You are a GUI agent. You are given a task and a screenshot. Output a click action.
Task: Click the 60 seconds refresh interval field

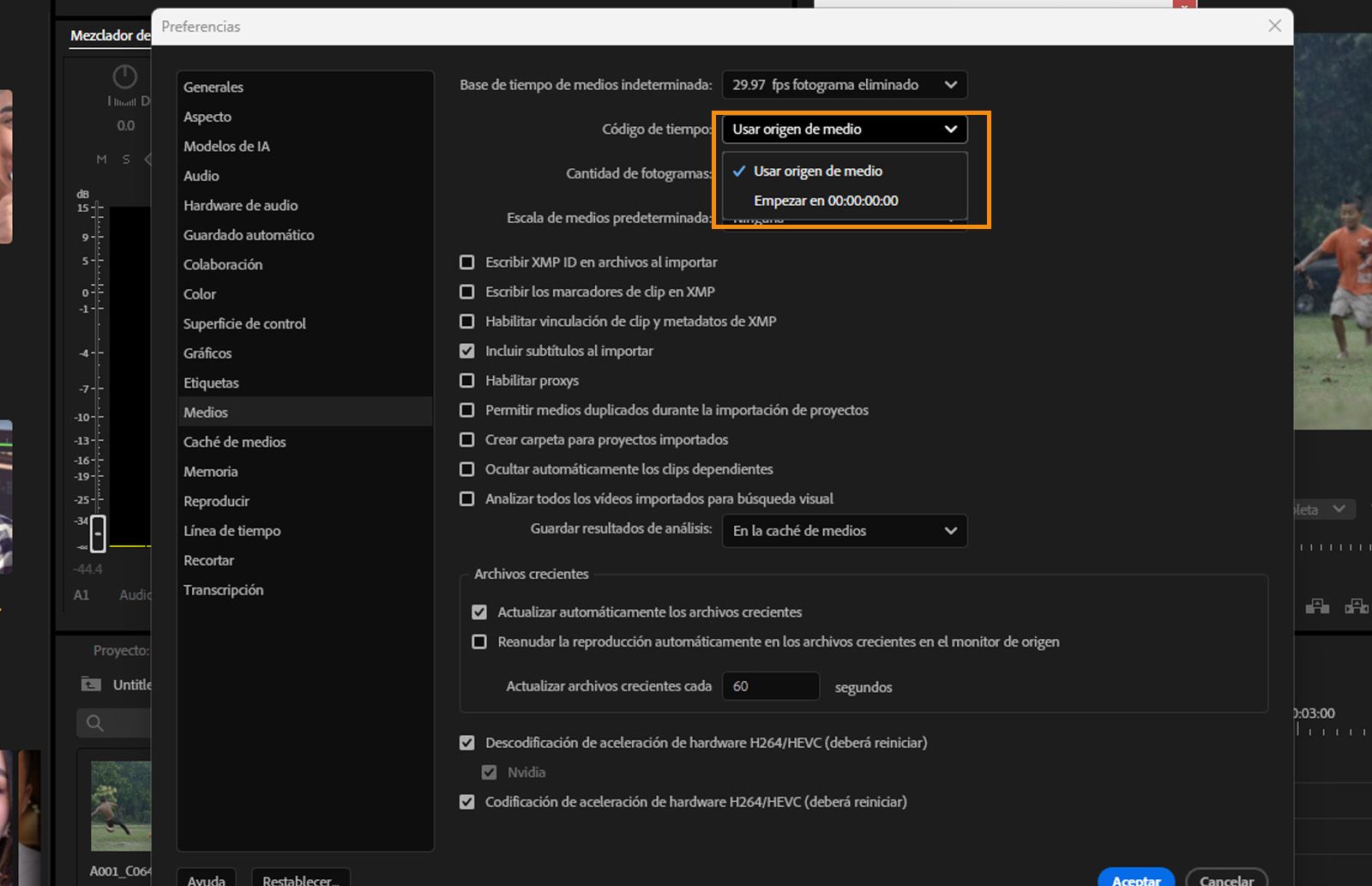(770, 685)
